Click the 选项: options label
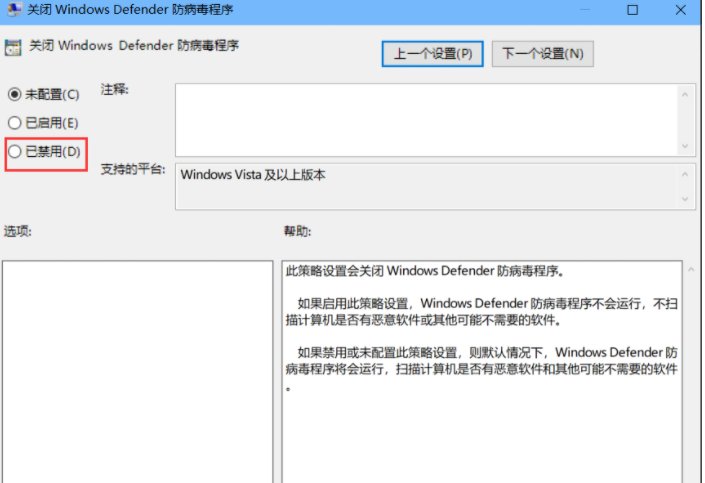 18,231
